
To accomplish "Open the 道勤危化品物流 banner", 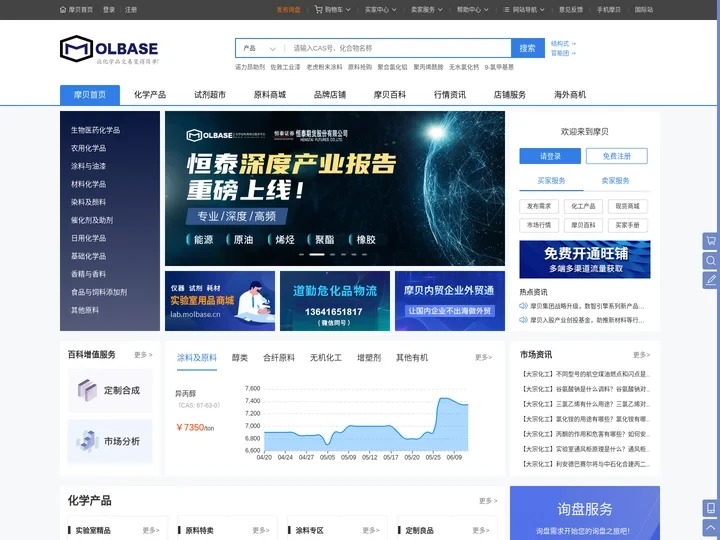I will (335, 301).
